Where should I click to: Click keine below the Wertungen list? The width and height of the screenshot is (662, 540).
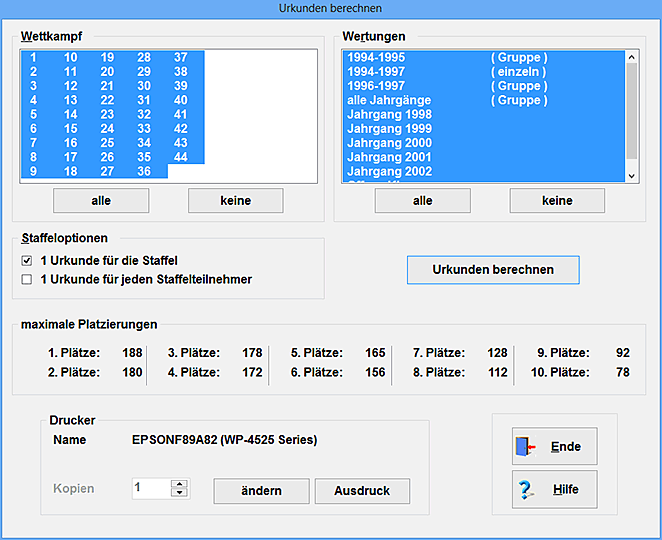[x=557, y=201]
